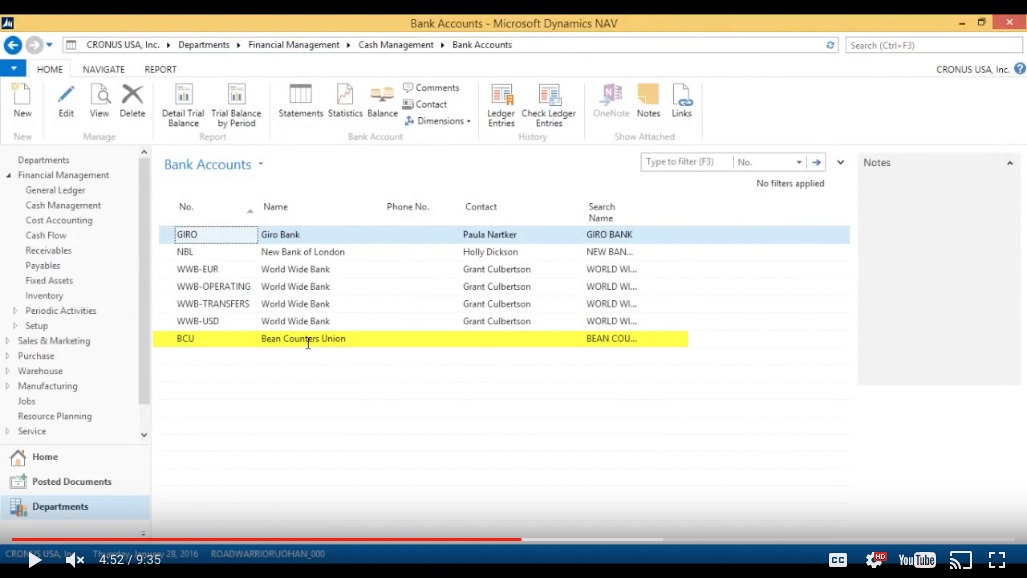The height and width of the screenshot is (578, 1027).
Task: Click the New bank account icon
Action: pyautogui.click(x=22, y=100)
